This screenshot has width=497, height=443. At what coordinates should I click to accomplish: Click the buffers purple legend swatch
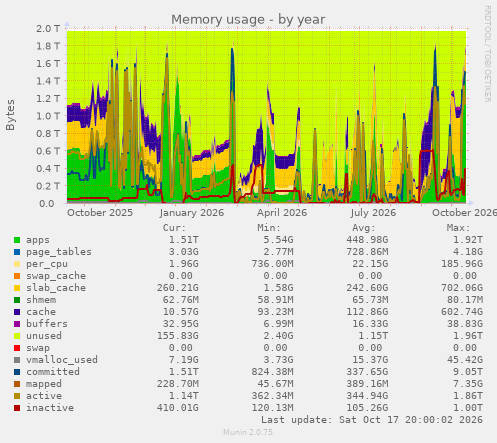pyautogui.click(x=17, y=324)
